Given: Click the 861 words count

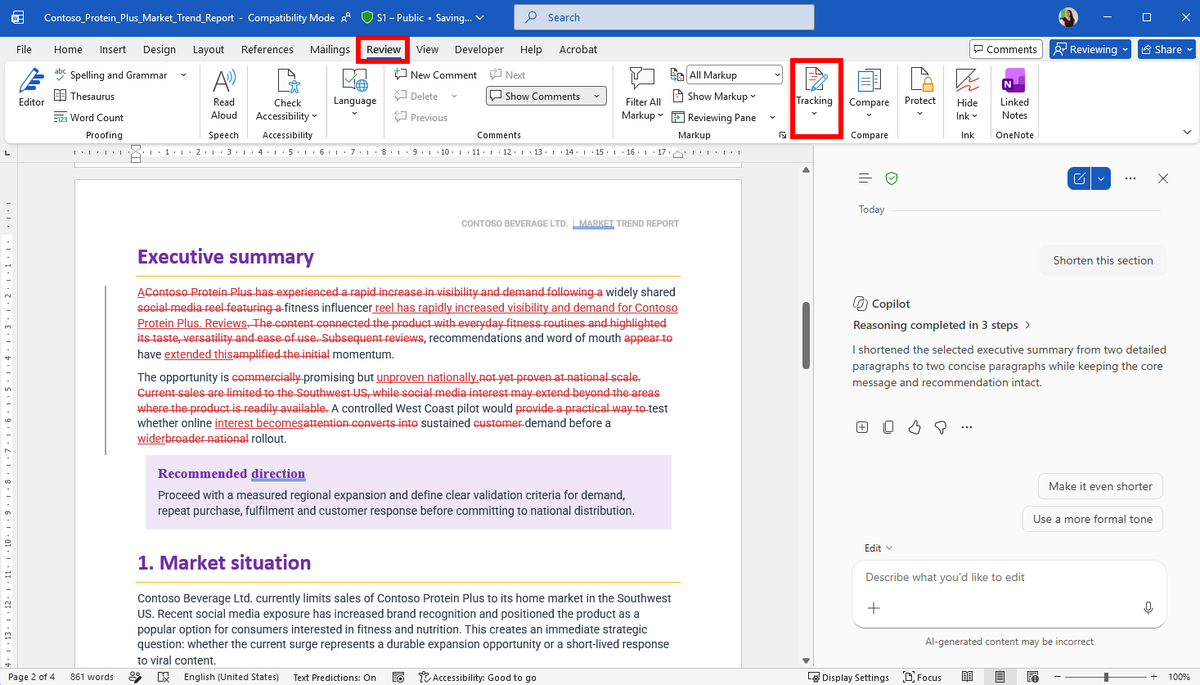Looking at the screenshot, I should point(92,677).
